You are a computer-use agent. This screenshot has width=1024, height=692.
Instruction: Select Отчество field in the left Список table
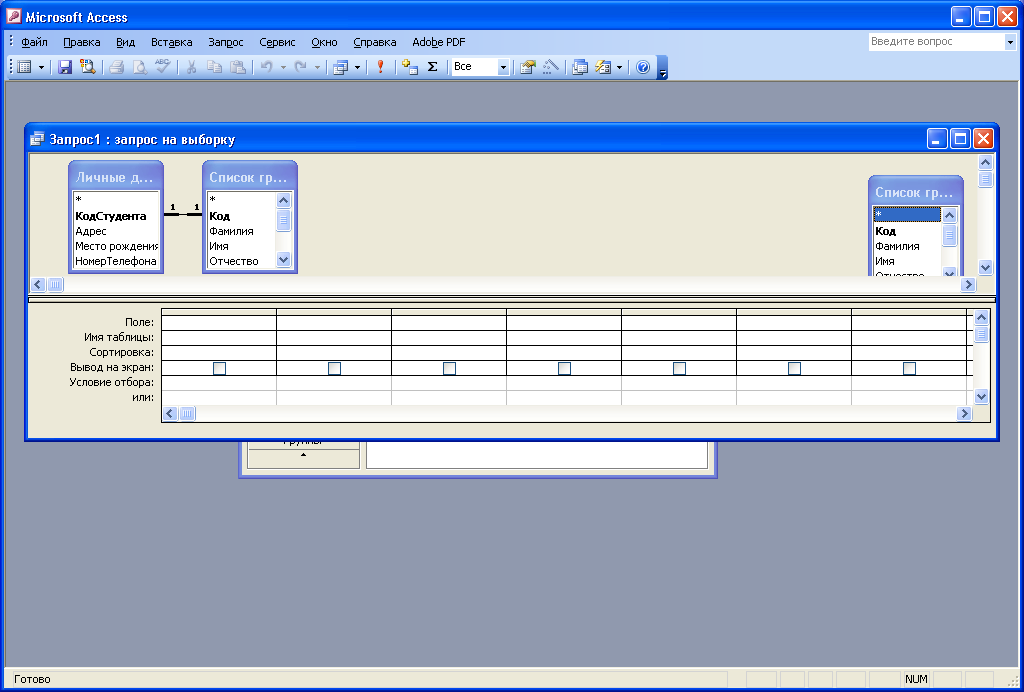[234, 261]
